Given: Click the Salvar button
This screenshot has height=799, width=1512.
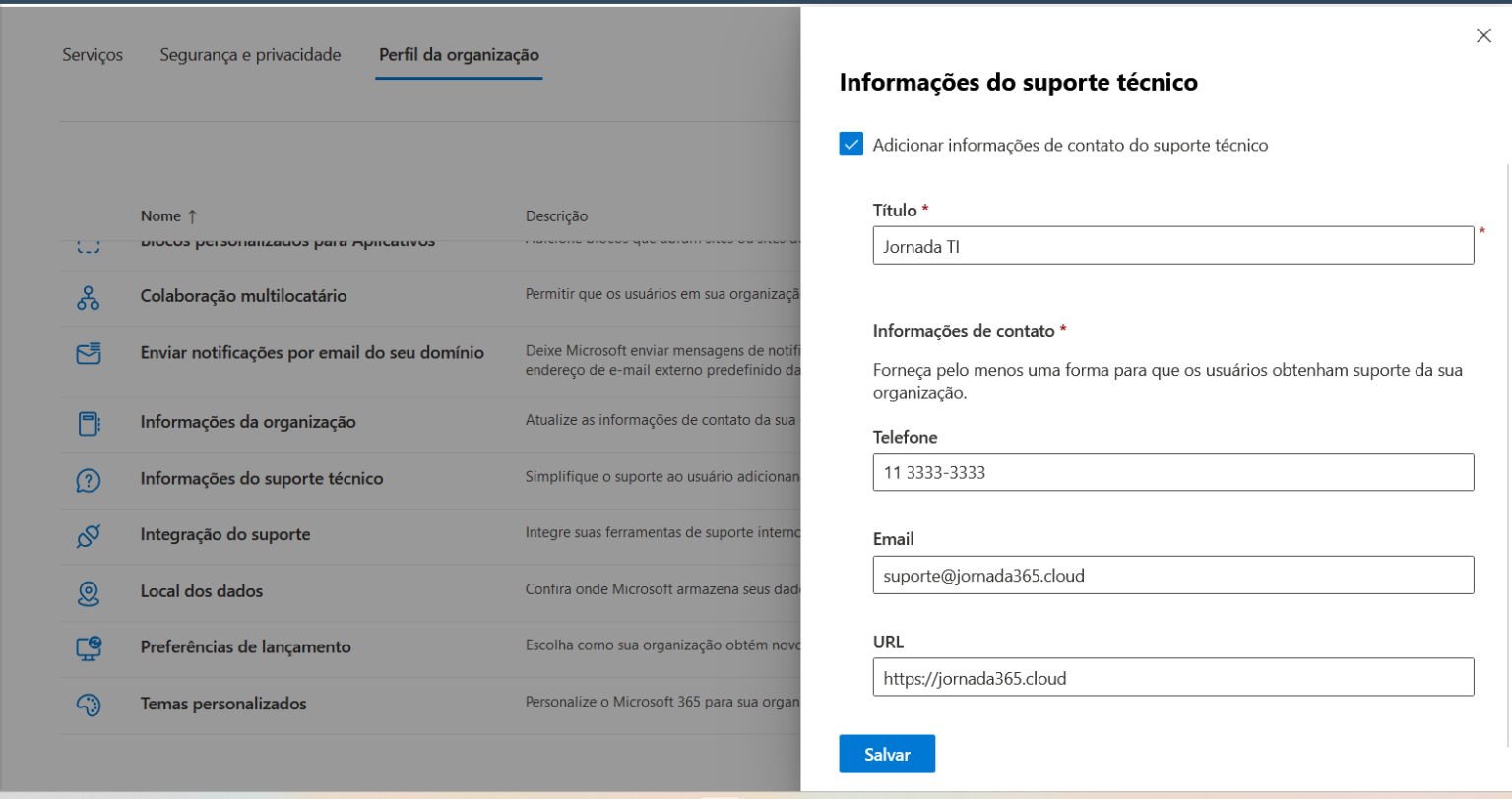Looking at the screenshot, I should click(x=887, y=754).
